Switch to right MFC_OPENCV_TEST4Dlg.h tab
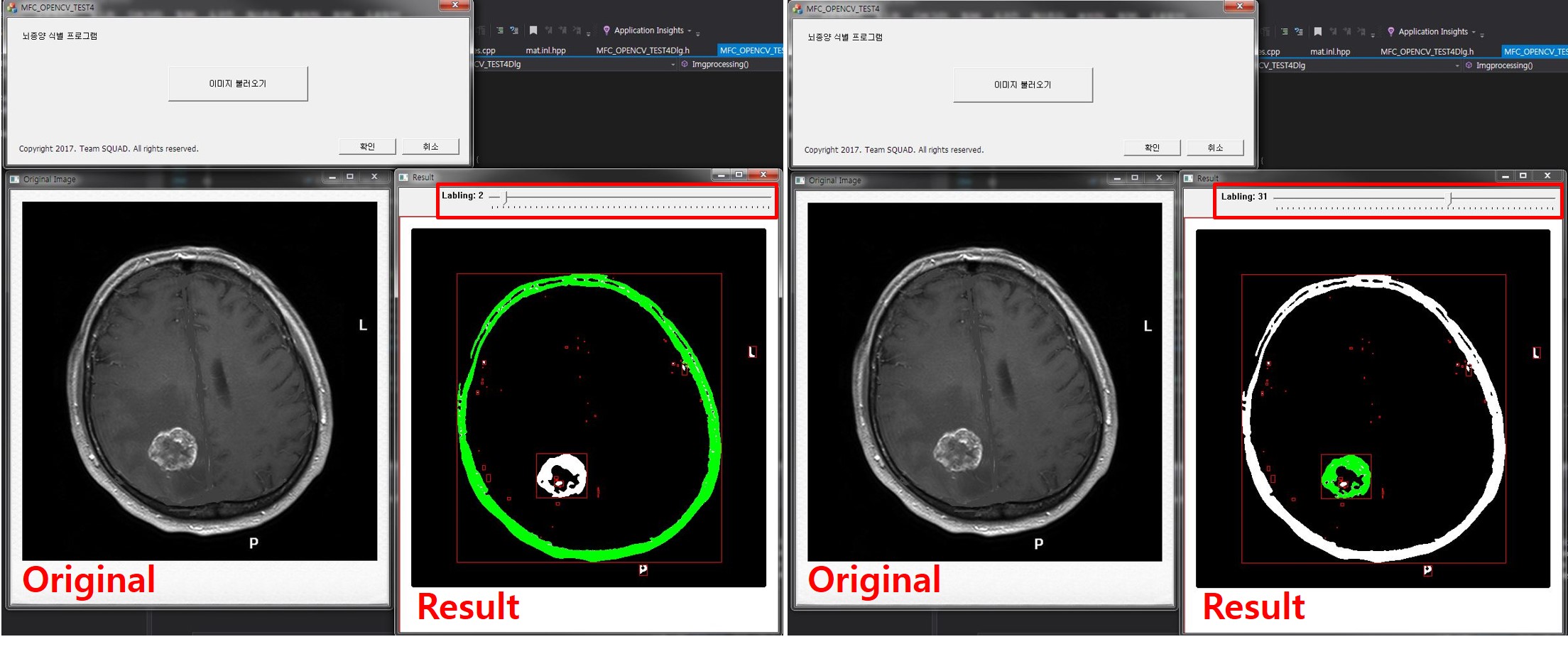Screen dimensions: 1568x649 (1427, 52)
